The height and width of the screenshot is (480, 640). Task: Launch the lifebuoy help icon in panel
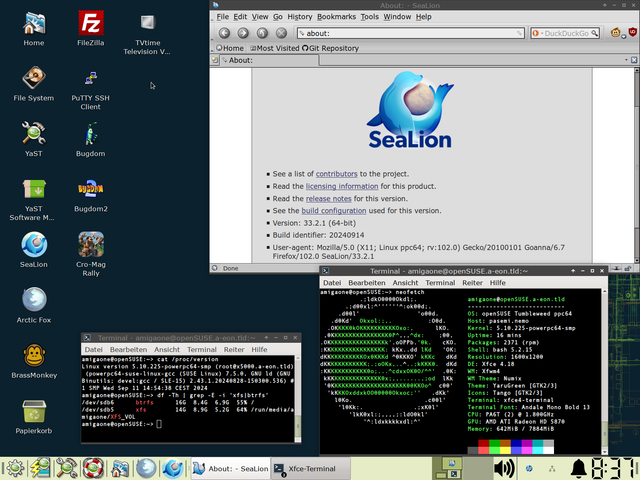point(93,468)
